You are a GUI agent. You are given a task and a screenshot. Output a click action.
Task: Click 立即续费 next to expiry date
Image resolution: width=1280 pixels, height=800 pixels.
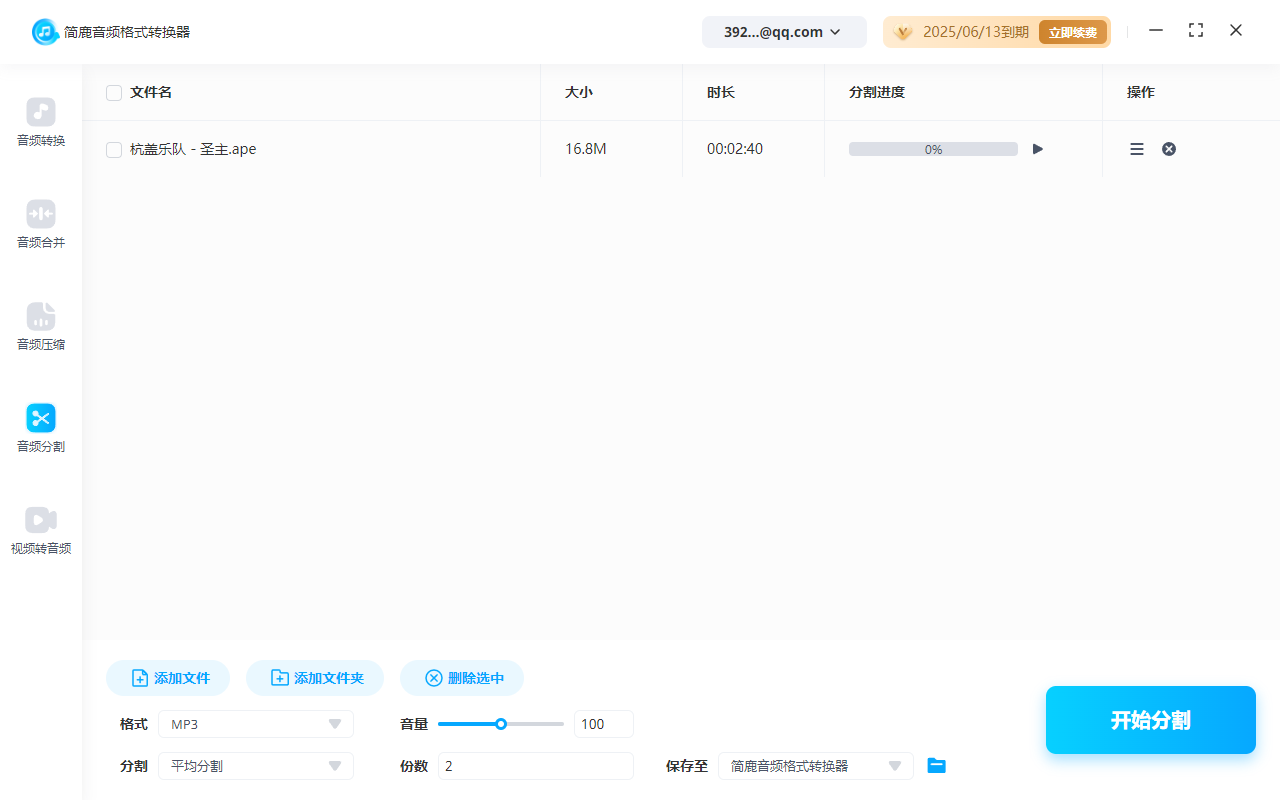click(x=1073, y=31)
